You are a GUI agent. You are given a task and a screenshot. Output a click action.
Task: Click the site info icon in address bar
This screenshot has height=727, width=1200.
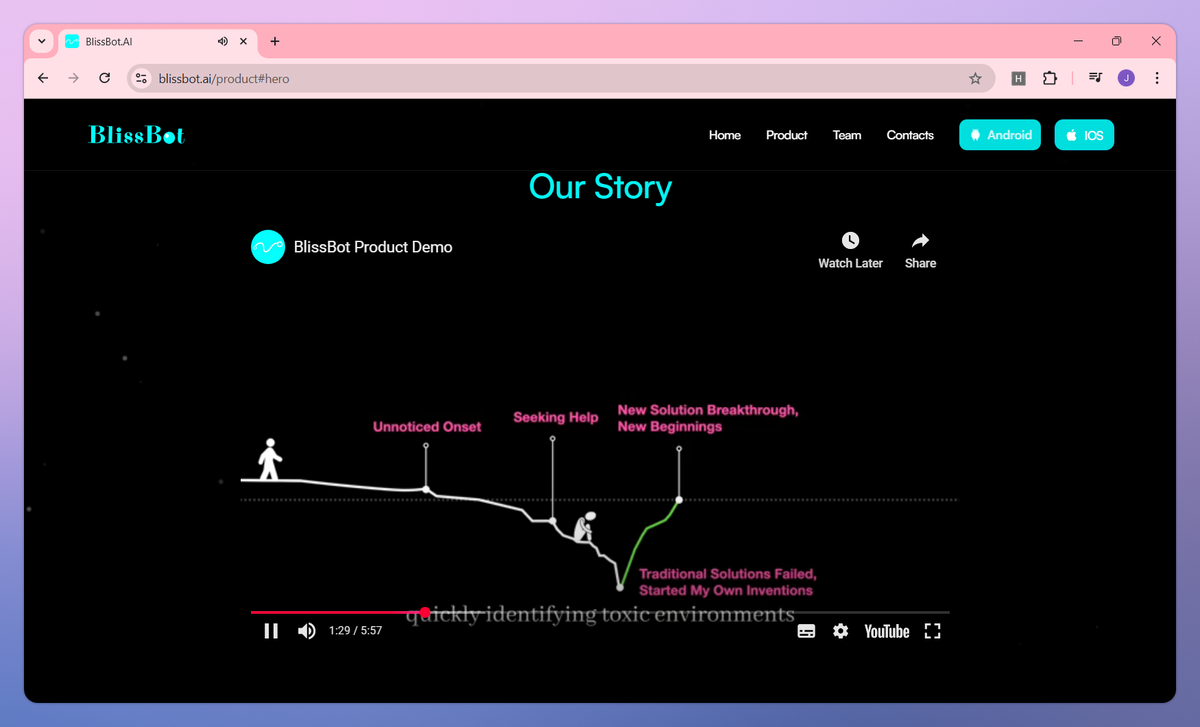(141, 78)
